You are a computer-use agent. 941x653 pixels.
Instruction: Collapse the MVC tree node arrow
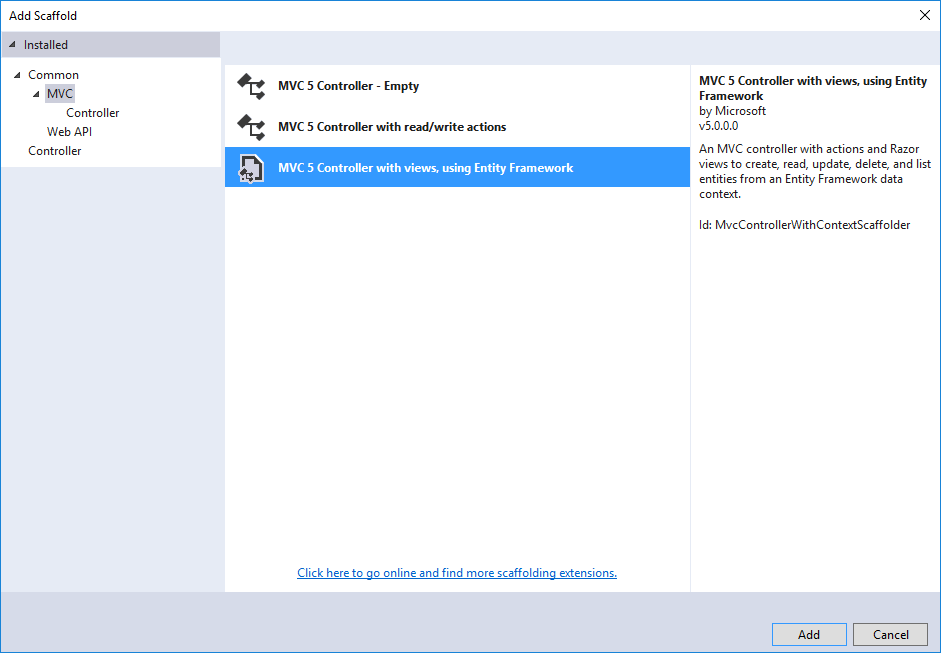[x=36, y=94]
